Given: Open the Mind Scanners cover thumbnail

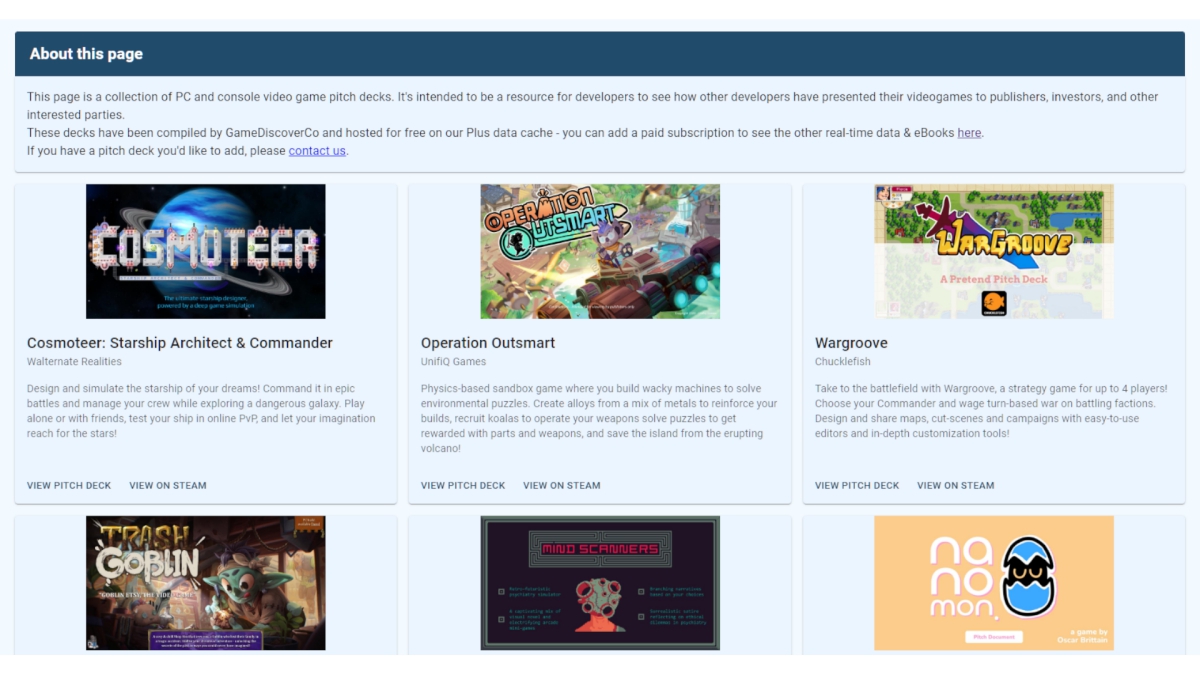Looking at the screenshot, I should [600, 583].
